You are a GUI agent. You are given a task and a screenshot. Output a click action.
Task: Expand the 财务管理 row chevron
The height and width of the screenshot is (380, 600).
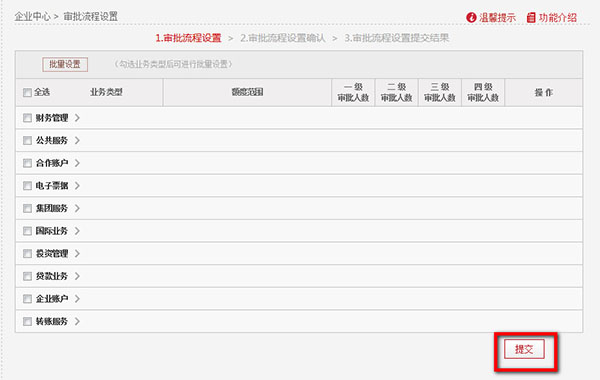click(77, 118)
